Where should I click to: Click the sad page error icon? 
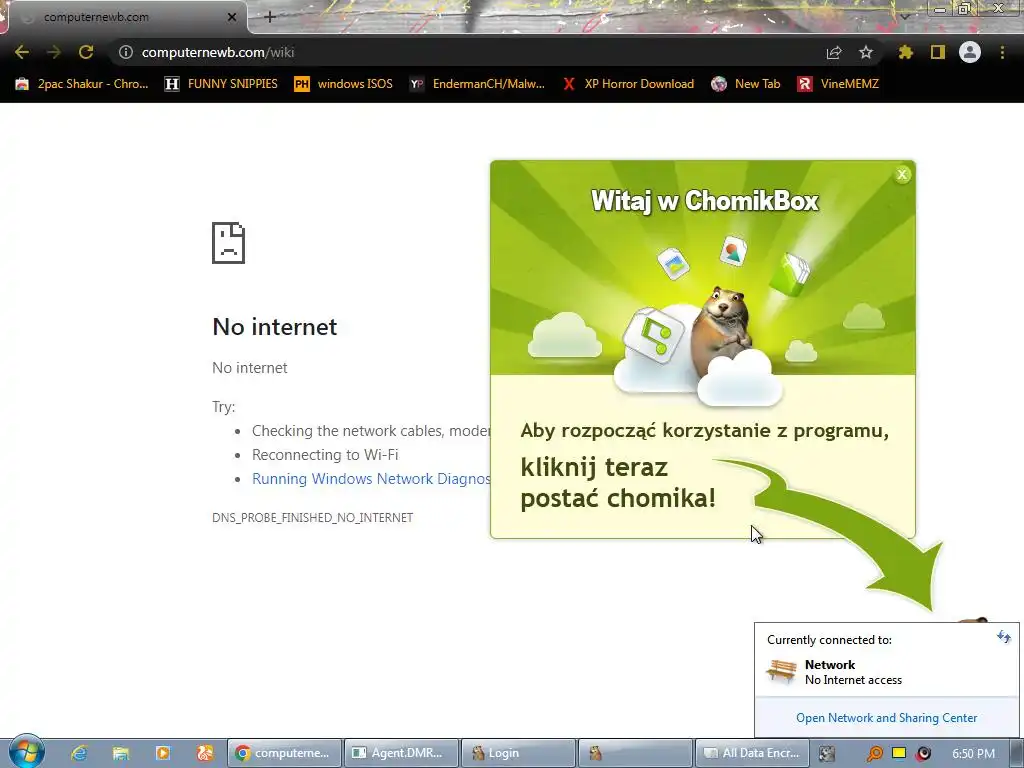tap(229, 243)
